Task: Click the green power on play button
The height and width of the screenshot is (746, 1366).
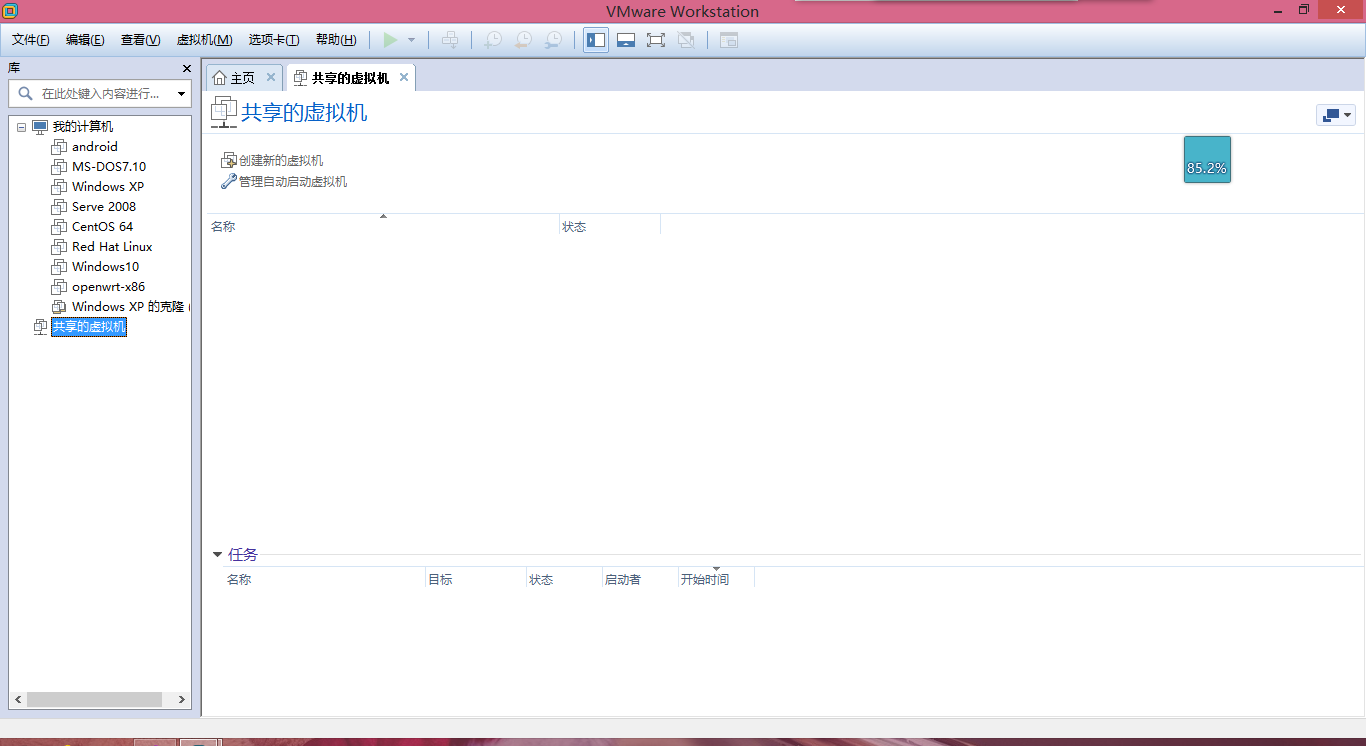Action: (390, 40)
